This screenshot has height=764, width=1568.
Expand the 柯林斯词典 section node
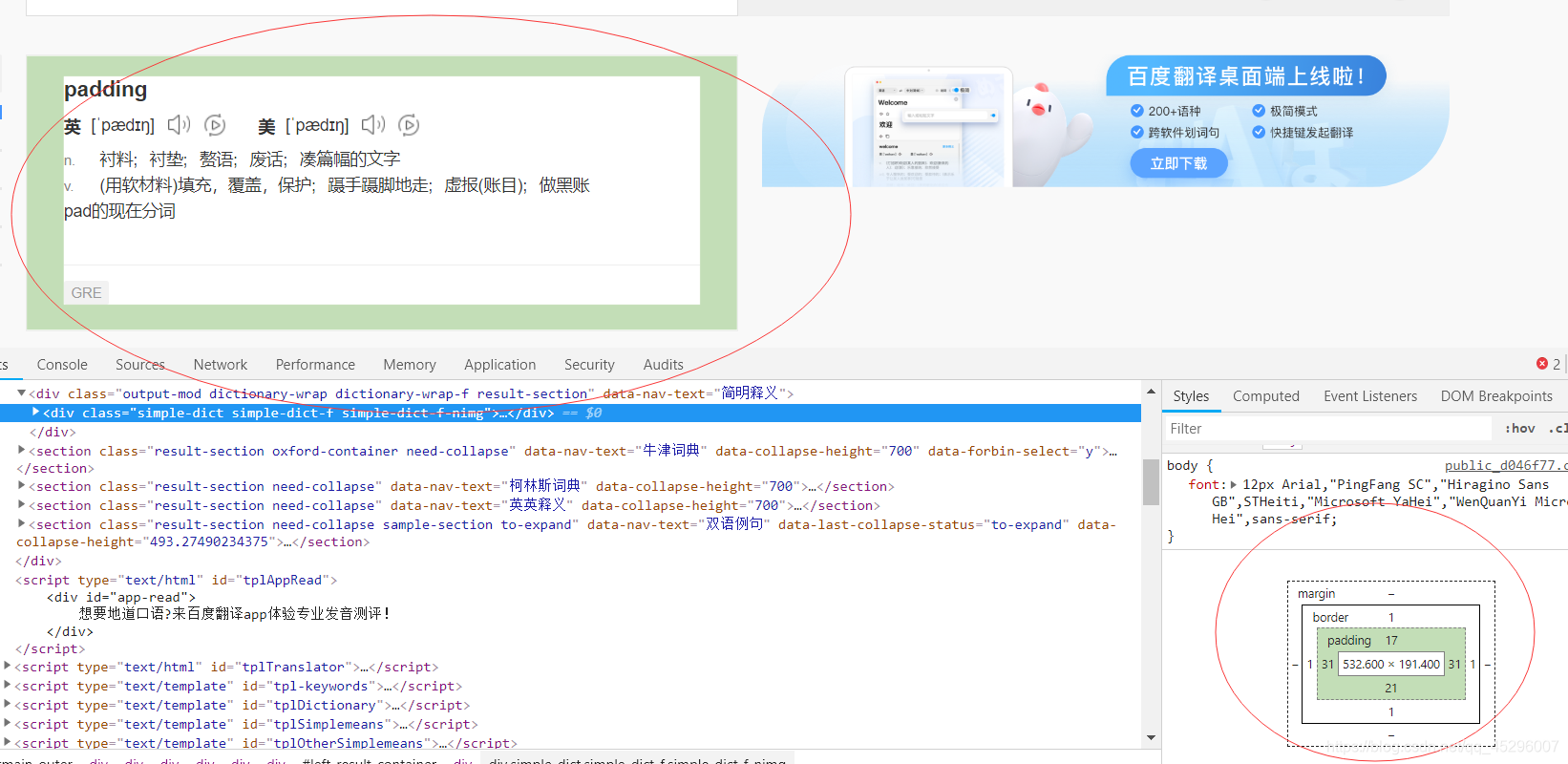21,486
